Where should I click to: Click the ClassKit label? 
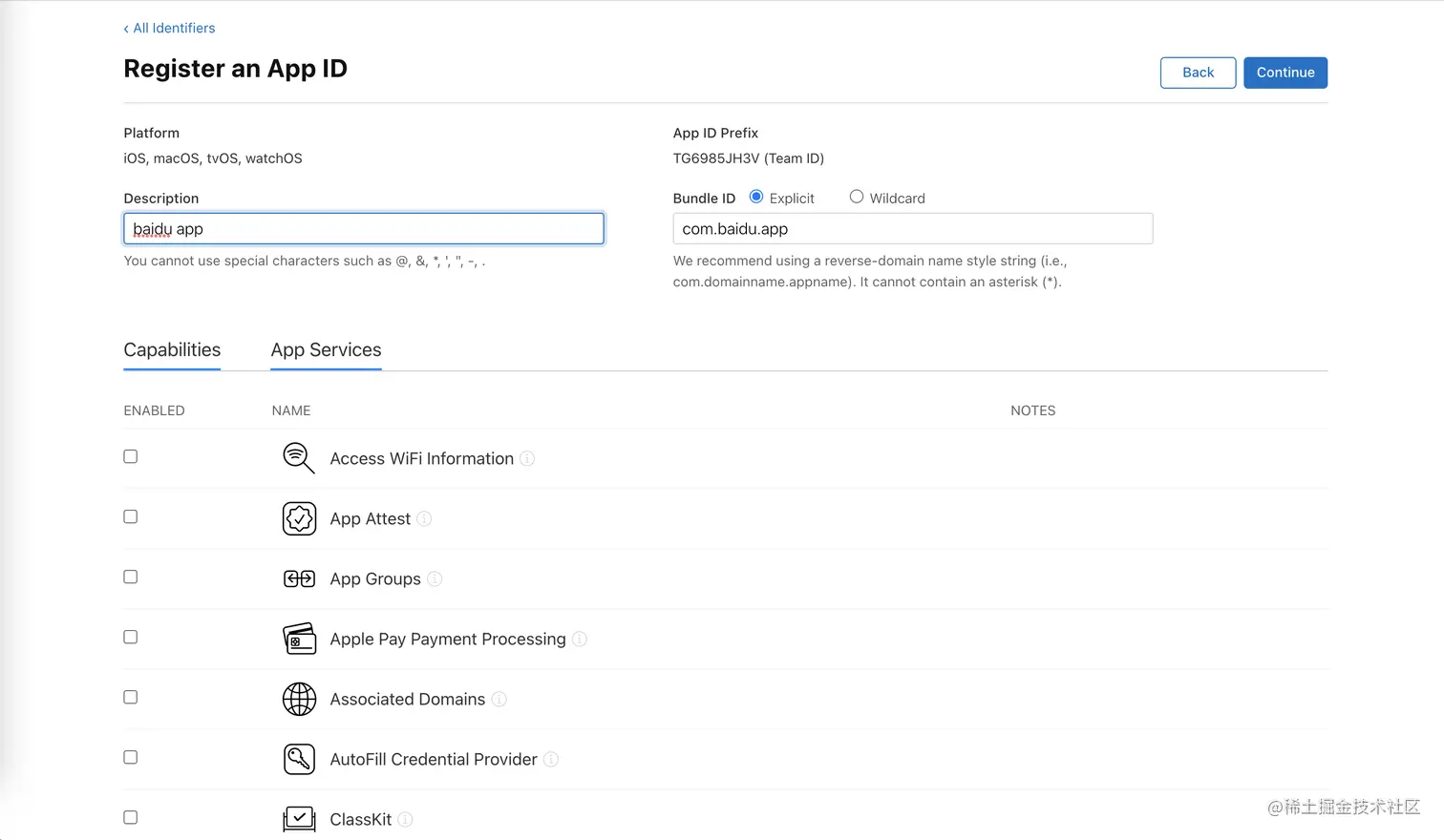tap(361, 820)
